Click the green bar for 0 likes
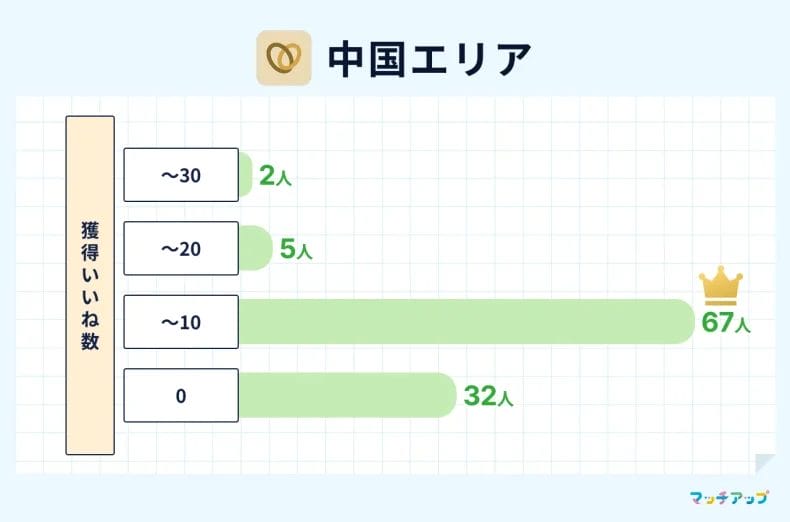790x522 pixels. click(x=346, y=395)
